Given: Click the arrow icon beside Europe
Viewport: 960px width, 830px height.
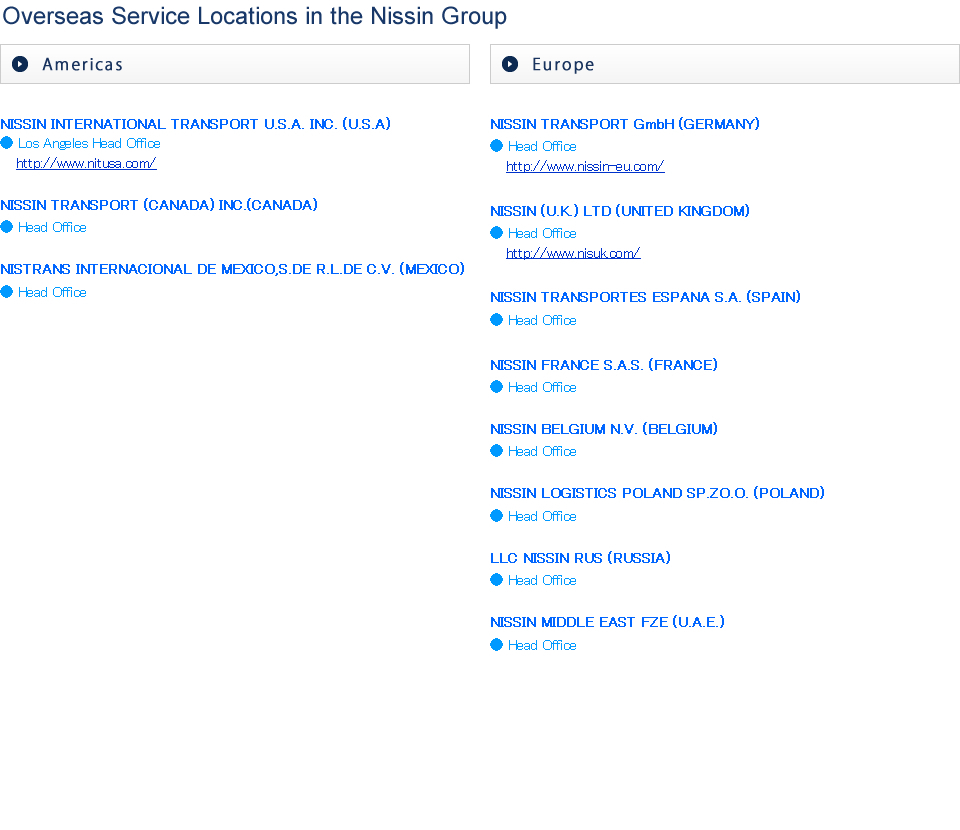Looking at the screenshot, I should click(x=510, y=64).
